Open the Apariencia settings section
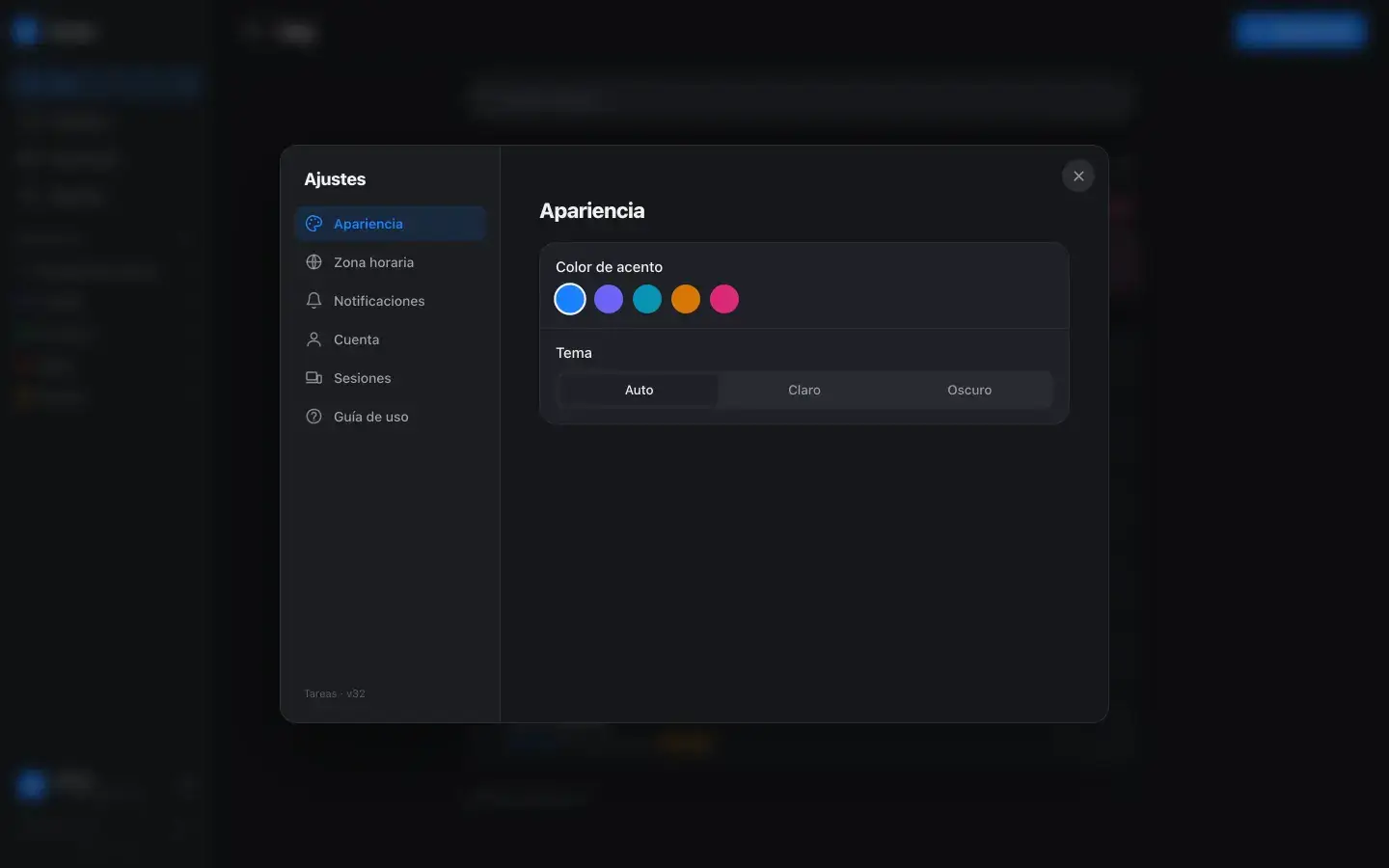This screenshot has height=868, width=1389. tap(390, 224)
